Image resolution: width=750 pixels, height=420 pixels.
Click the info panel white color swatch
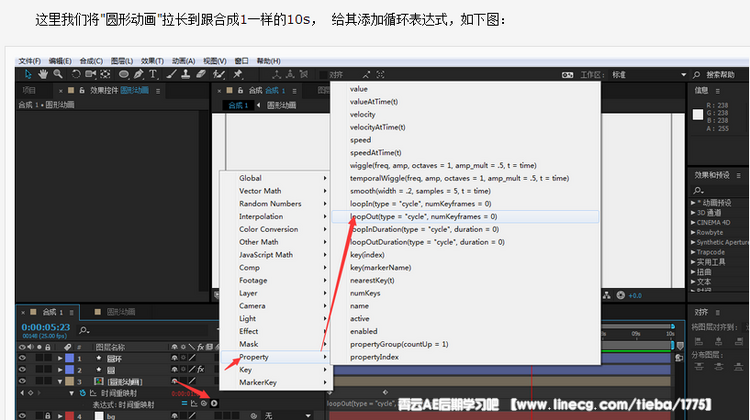698,114
